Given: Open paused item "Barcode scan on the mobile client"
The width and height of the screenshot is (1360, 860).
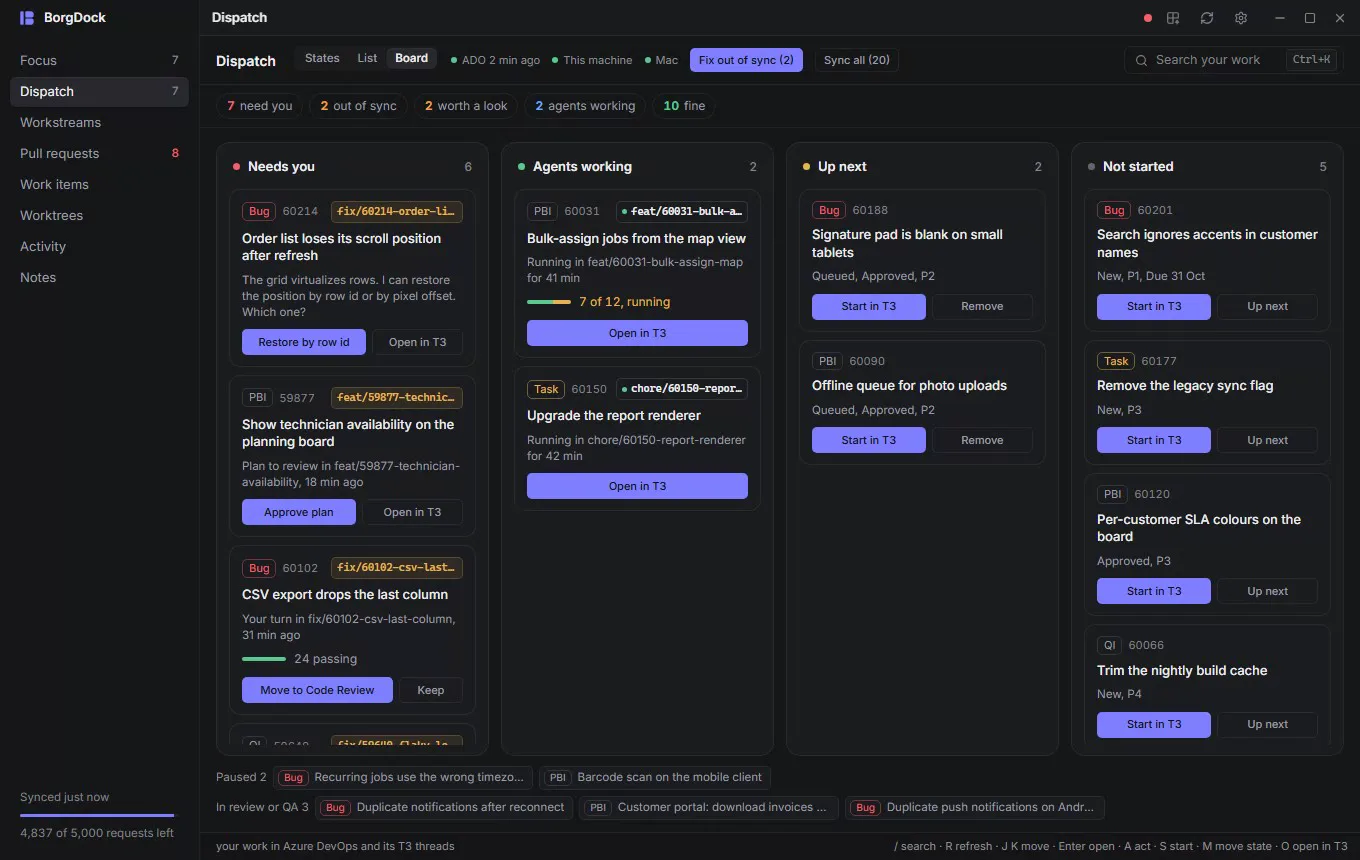Looking at the screenshot, I should click(655, 777).
